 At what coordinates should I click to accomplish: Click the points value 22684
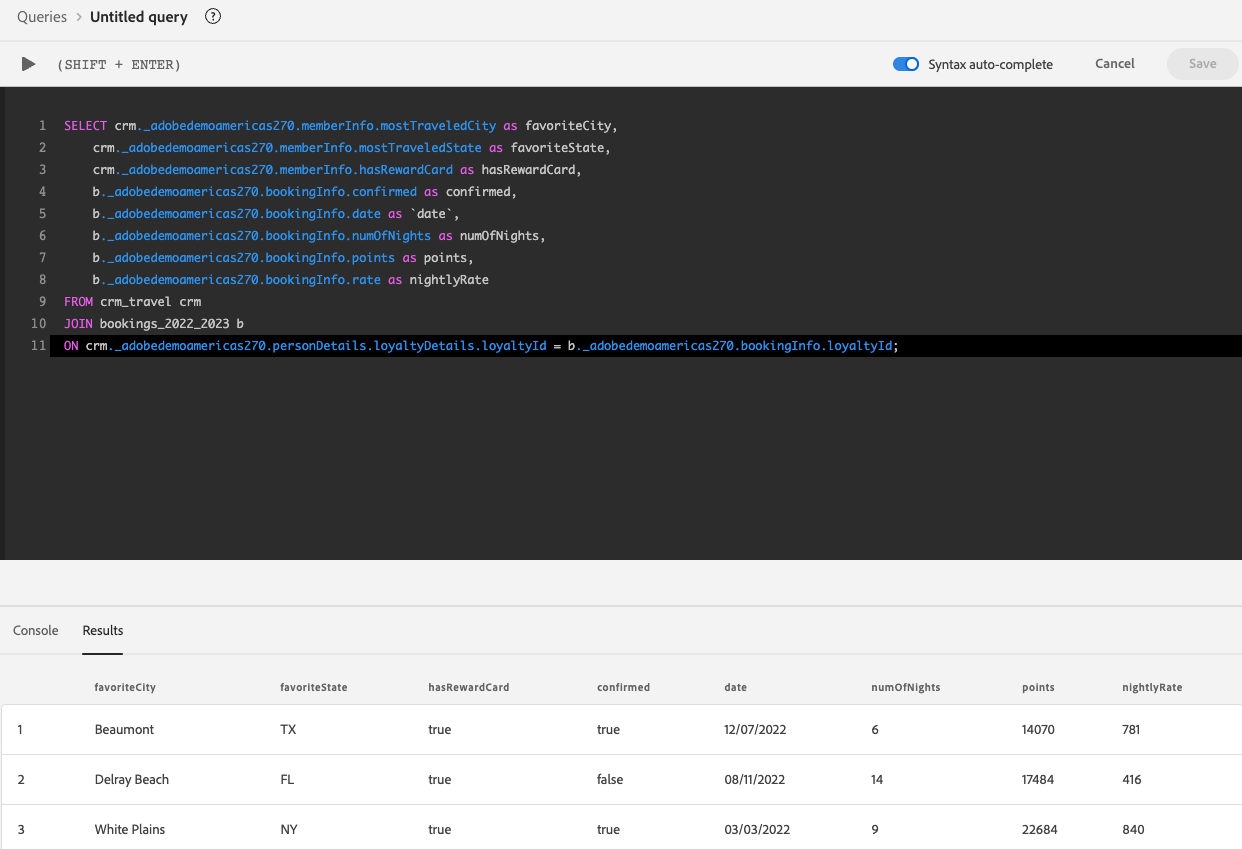pos(1039,830)
